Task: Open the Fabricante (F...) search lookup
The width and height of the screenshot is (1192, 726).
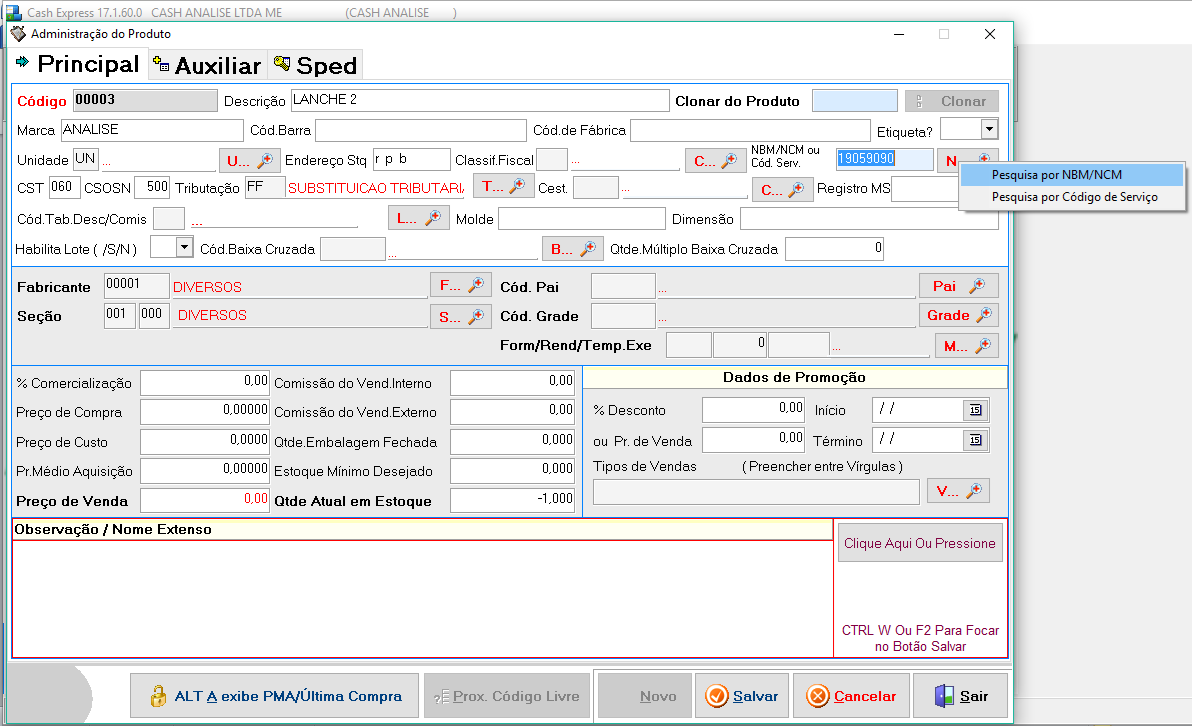Action: tap(460, 286)
